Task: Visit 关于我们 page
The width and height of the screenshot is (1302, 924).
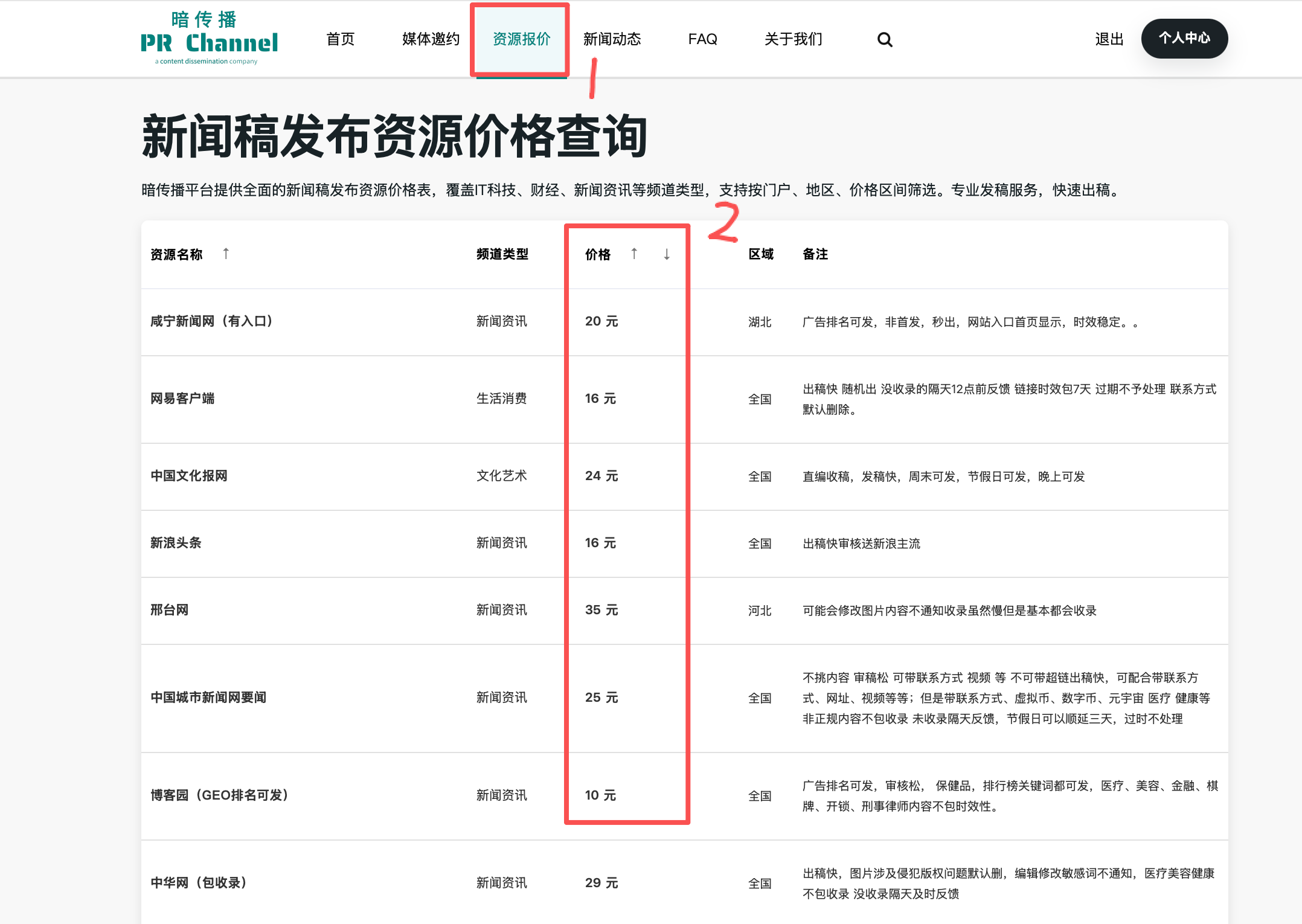Action: (794, 39)
